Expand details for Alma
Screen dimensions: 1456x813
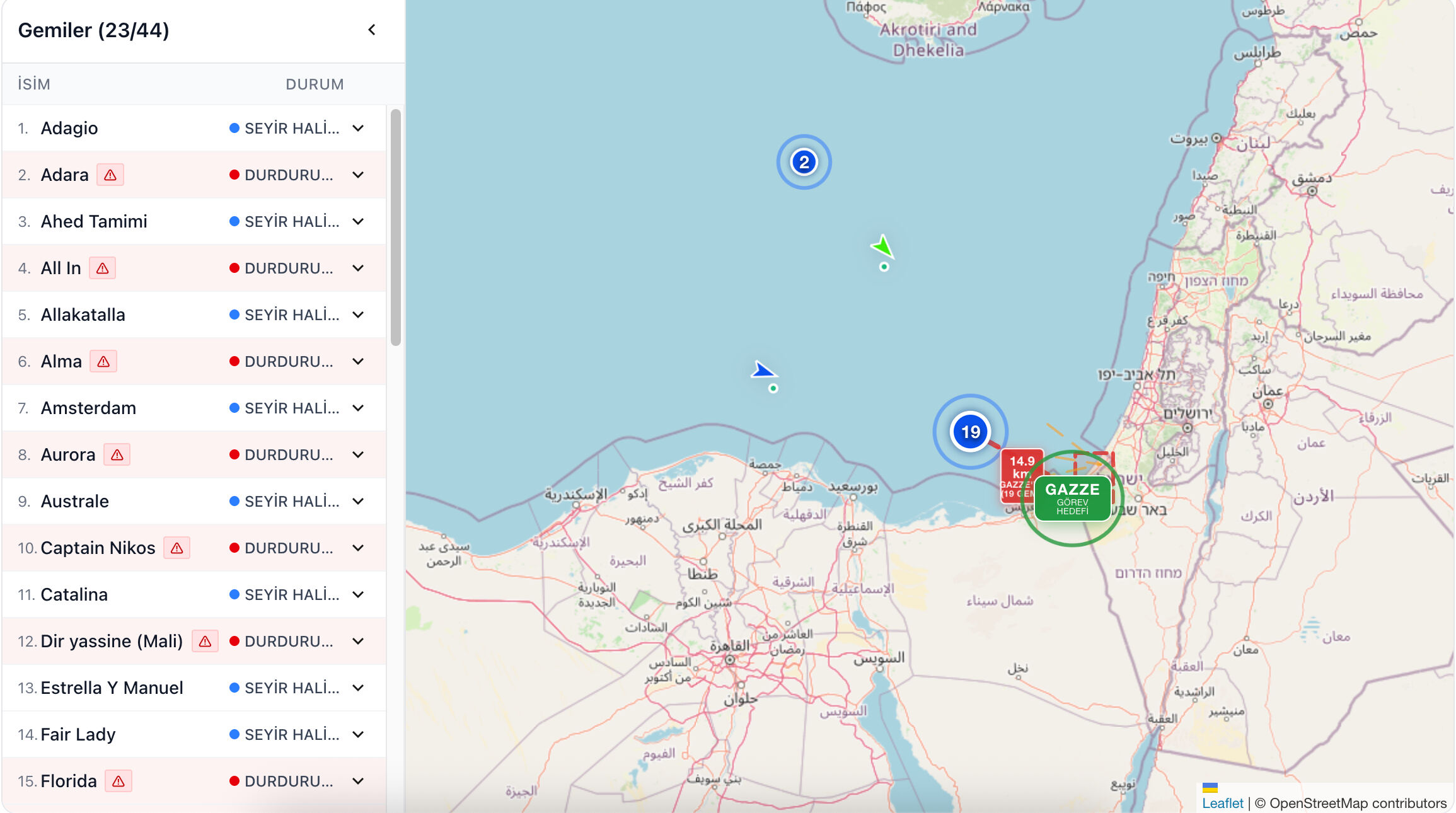tap(358, 362)
